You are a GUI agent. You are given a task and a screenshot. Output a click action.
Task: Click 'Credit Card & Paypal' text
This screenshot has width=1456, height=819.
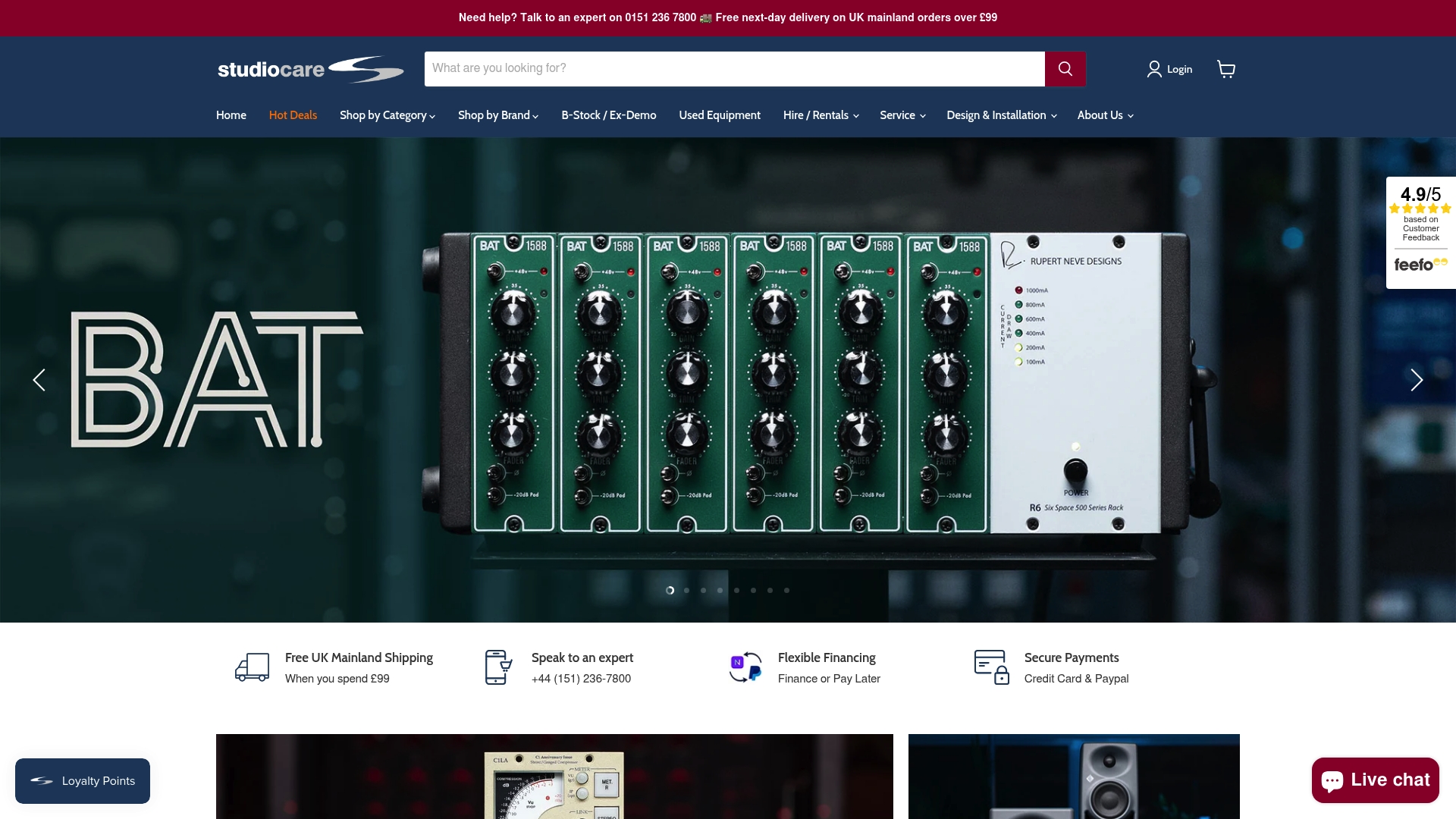1076,679
